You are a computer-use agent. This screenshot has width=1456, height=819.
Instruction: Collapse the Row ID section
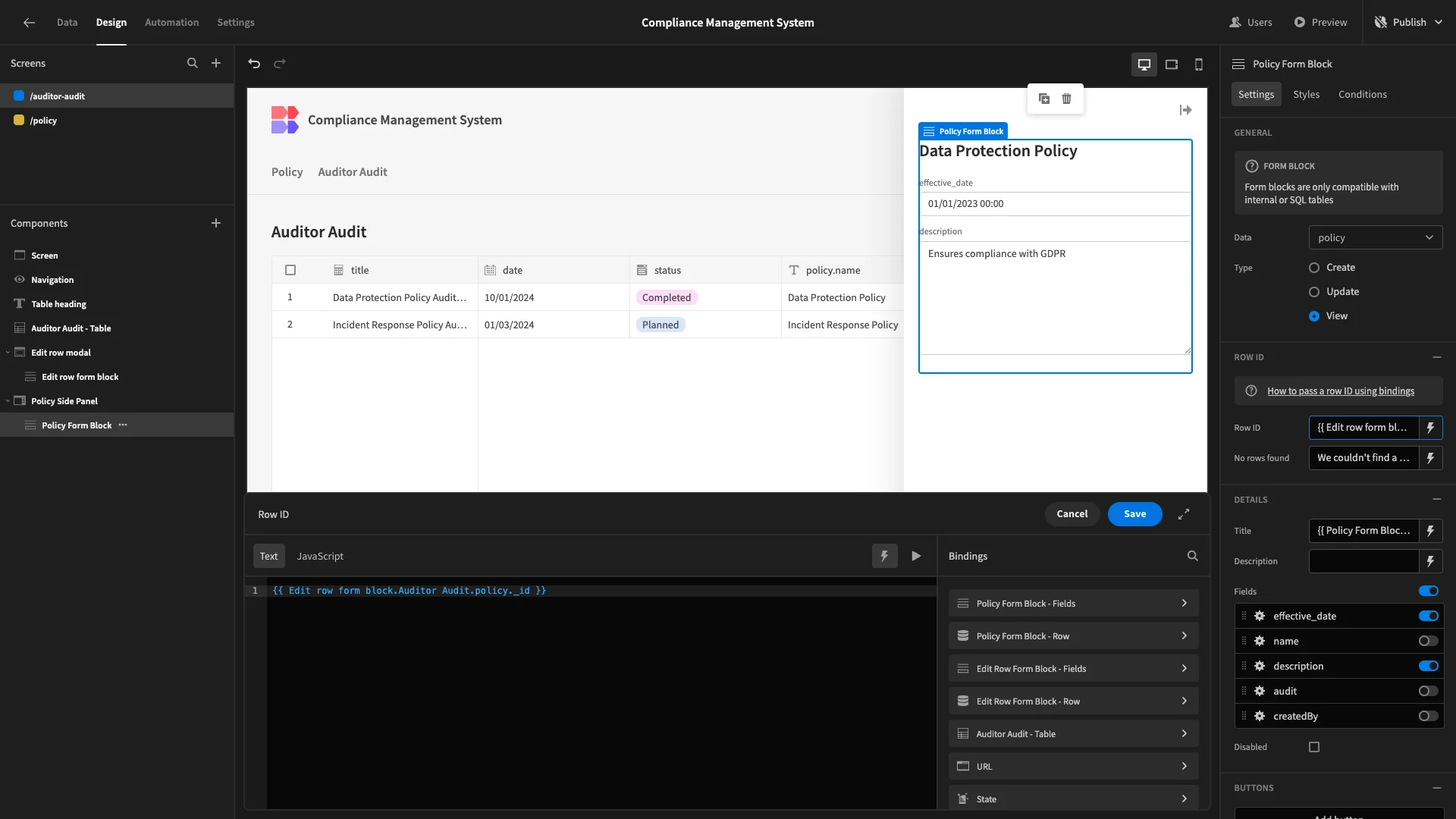1437,357
